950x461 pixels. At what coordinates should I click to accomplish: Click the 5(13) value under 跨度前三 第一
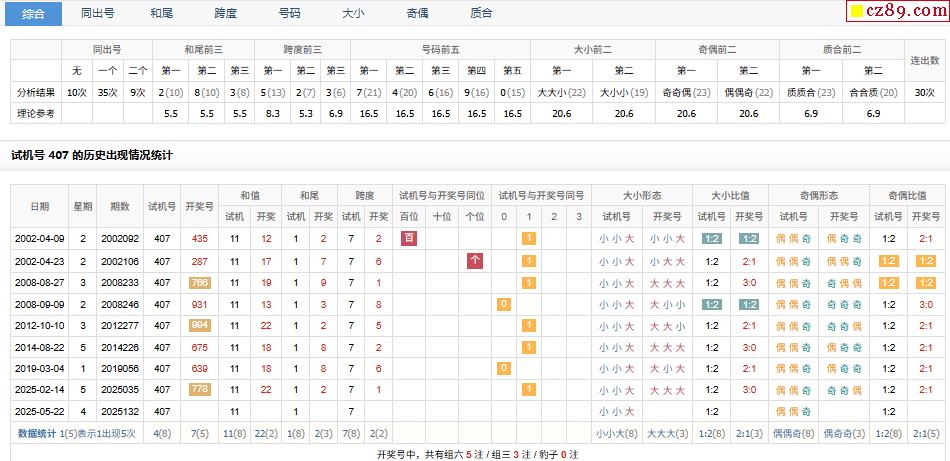[273, 93]
